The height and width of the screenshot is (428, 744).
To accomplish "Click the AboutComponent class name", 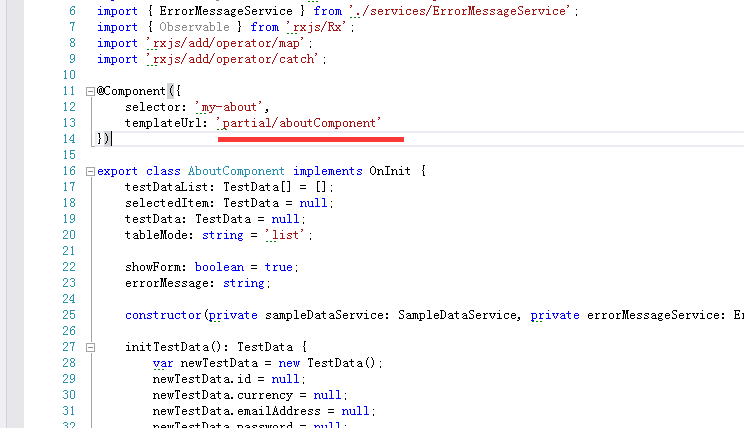I will click(x=236, y=171).
